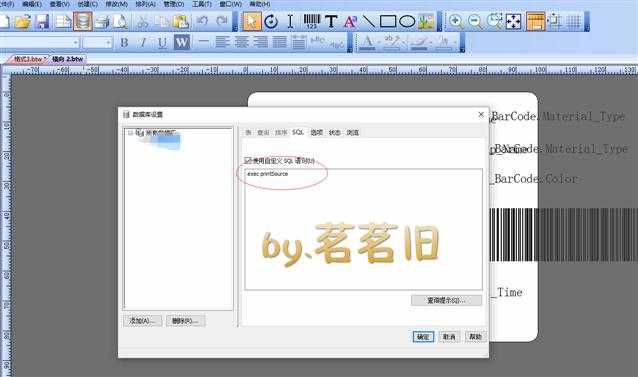638x377 pixels.
Task: Redo the last undone action
Action: [222, 21]
